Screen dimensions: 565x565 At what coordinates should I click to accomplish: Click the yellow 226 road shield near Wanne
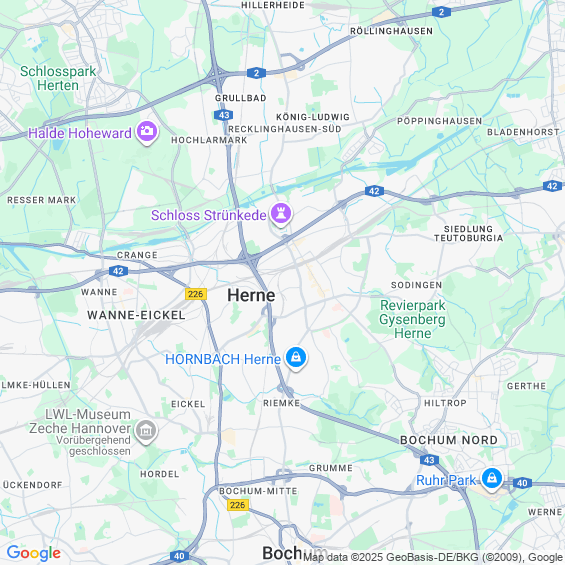pyautogui.click(x=196, y=294)
